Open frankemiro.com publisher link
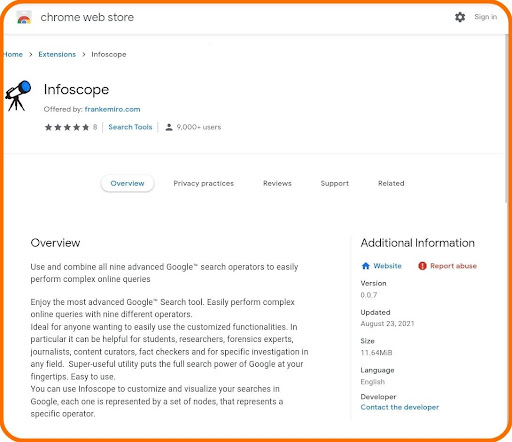 (112, 109)
